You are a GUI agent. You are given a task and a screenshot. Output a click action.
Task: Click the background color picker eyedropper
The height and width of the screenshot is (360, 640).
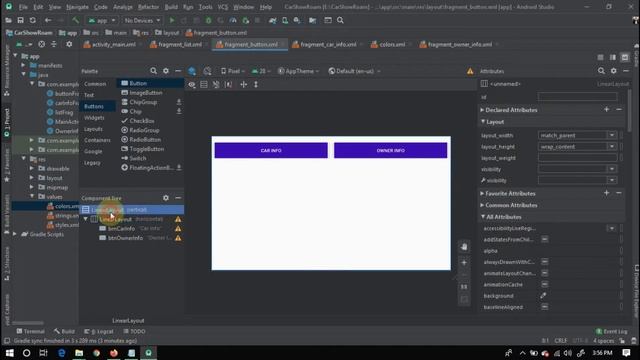pyautogui.click(x=543, y=296)
